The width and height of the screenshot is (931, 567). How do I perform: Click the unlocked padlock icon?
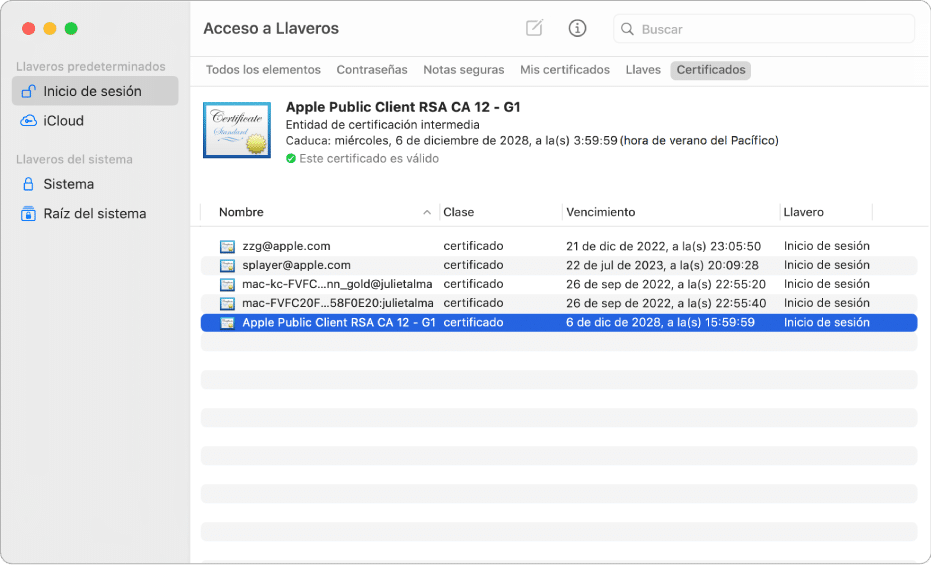point(28,91)
